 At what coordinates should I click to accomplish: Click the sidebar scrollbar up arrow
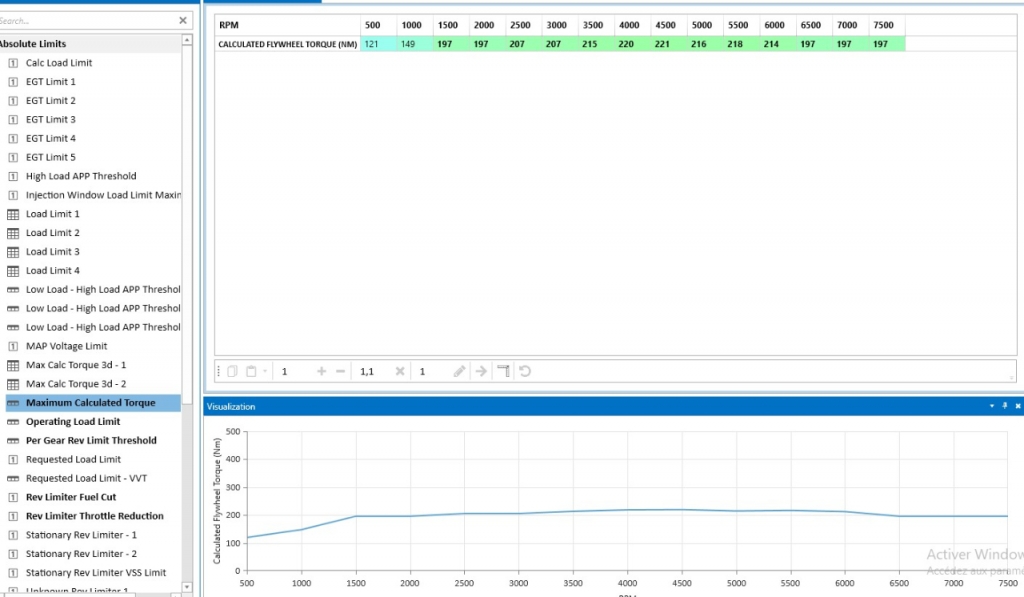click(x=187, y=40)
